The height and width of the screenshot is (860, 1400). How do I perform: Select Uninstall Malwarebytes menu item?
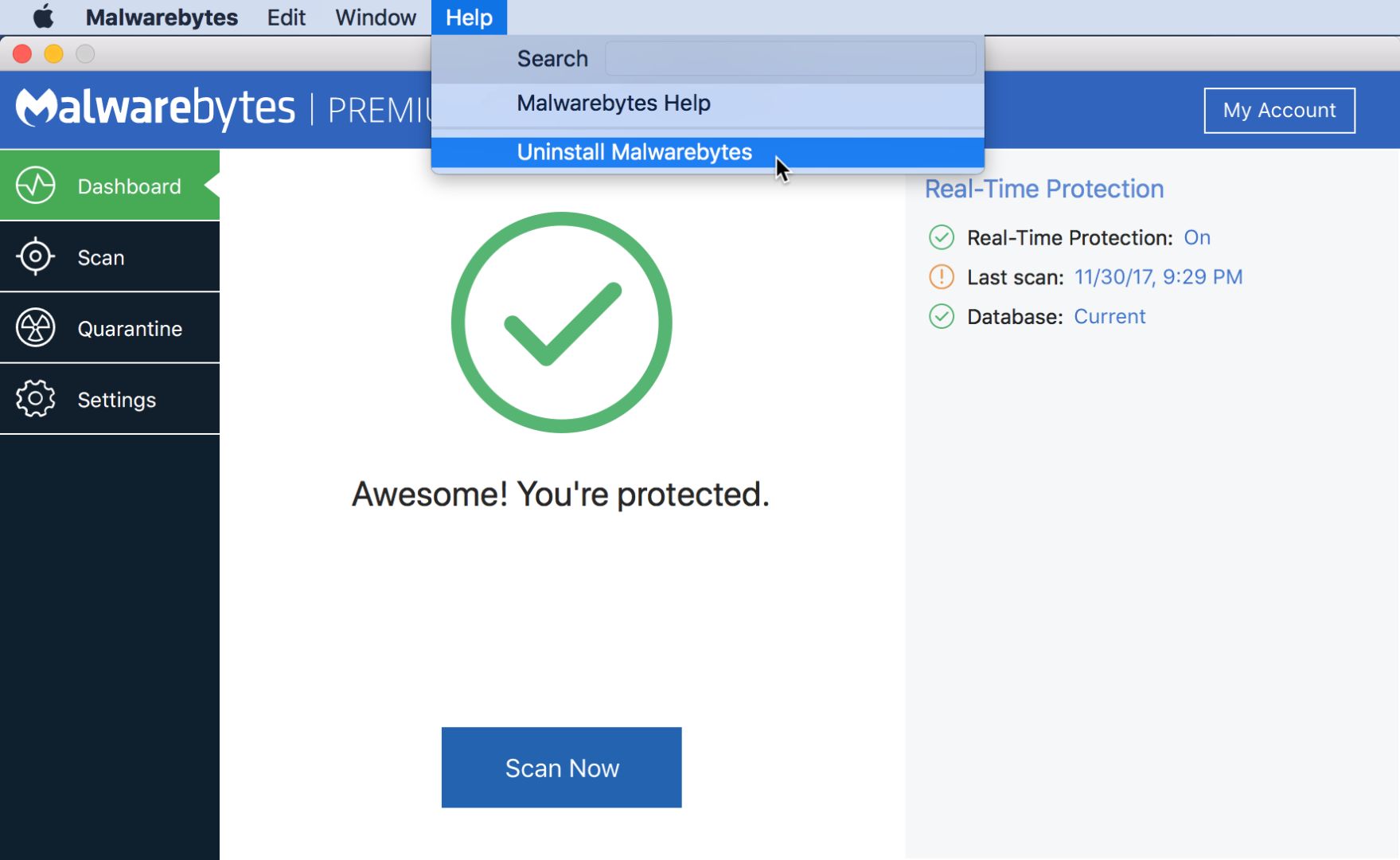(708, 152)
